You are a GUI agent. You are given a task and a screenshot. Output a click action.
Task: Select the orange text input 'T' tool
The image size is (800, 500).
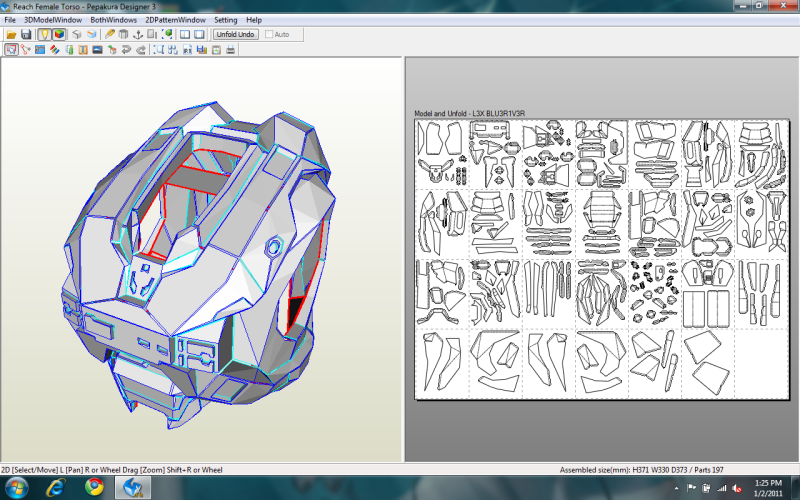pos(83,50)
